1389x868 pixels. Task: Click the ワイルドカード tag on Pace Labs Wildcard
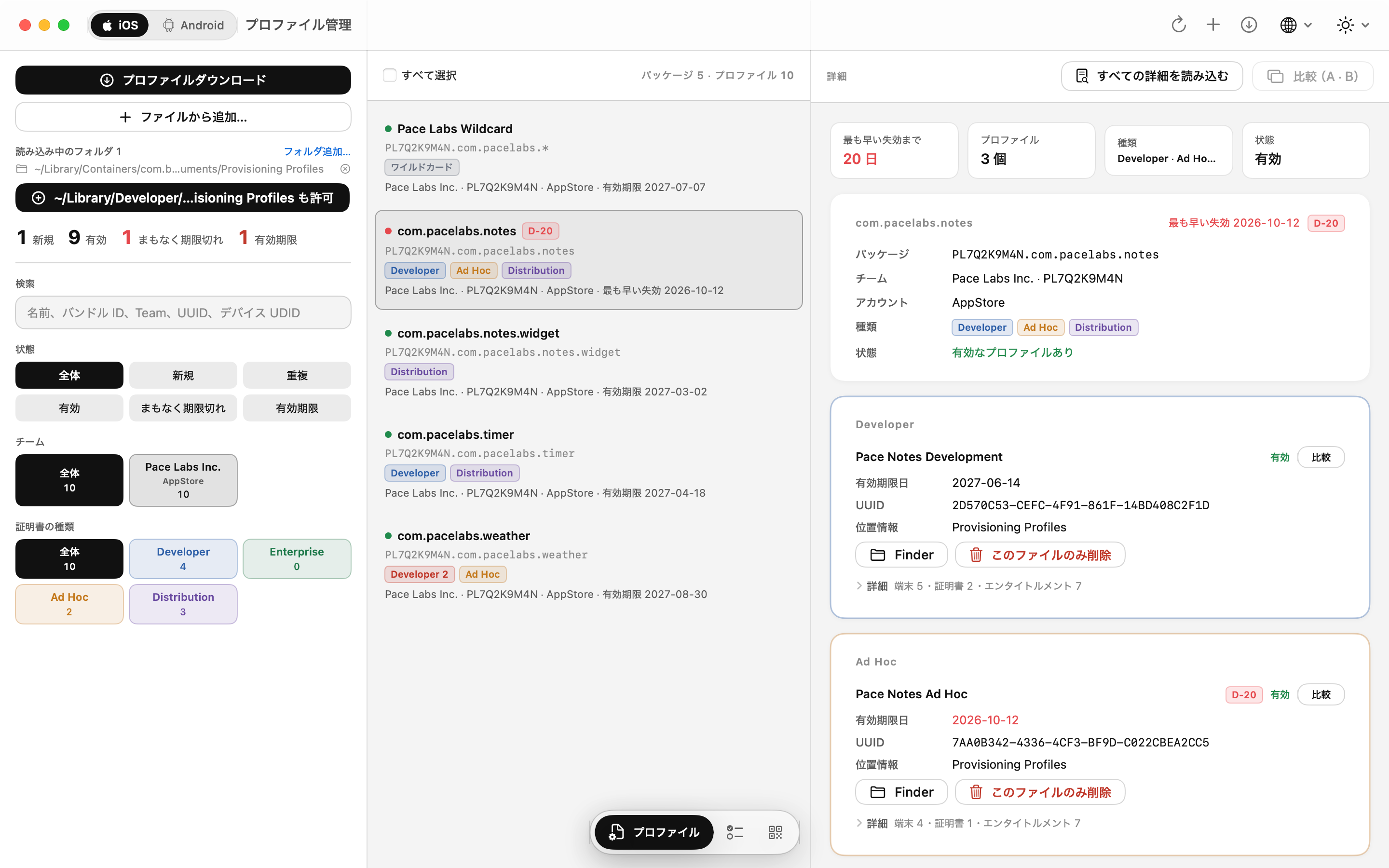pos(422,167)
